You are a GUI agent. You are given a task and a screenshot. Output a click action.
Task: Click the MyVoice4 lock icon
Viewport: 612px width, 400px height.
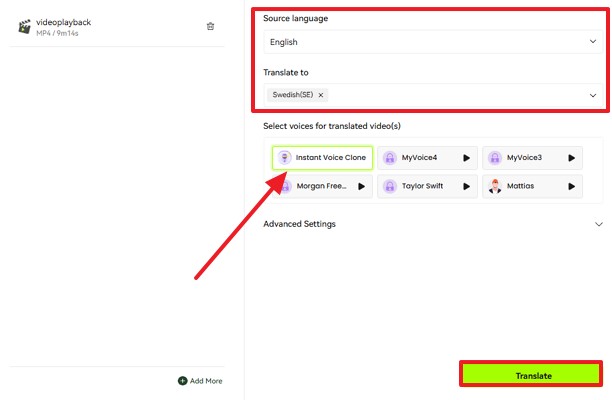390,158
